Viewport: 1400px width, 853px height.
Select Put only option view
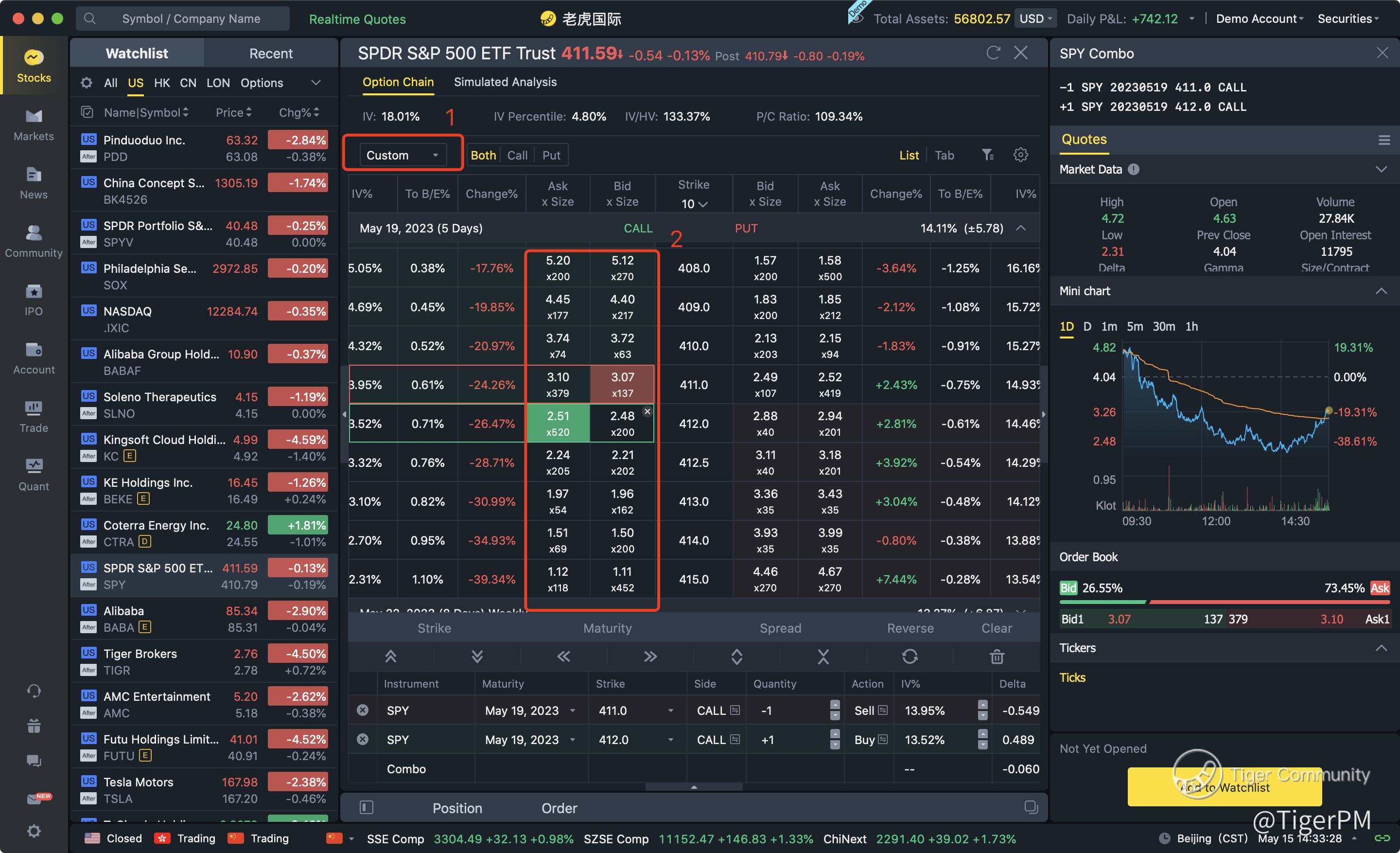(x=551, y=155)
